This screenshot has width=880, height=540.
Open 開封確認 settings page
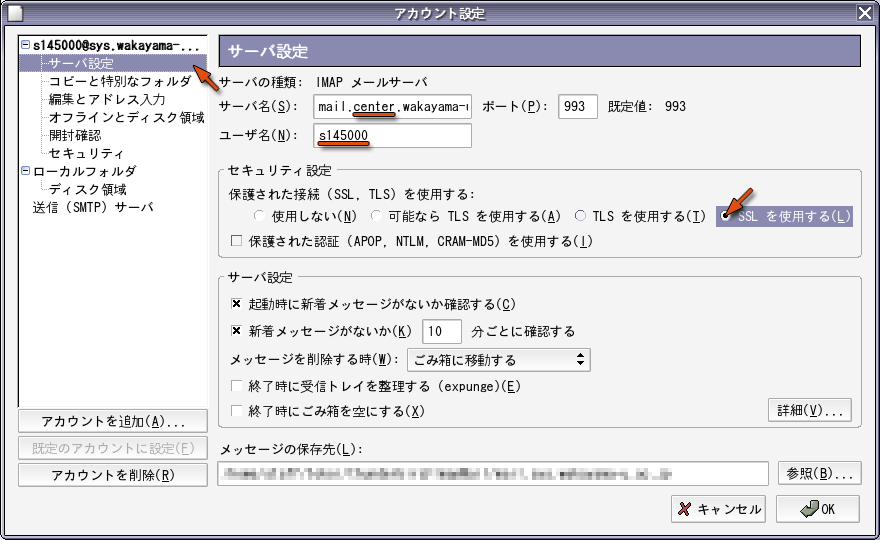coord(75,135)
